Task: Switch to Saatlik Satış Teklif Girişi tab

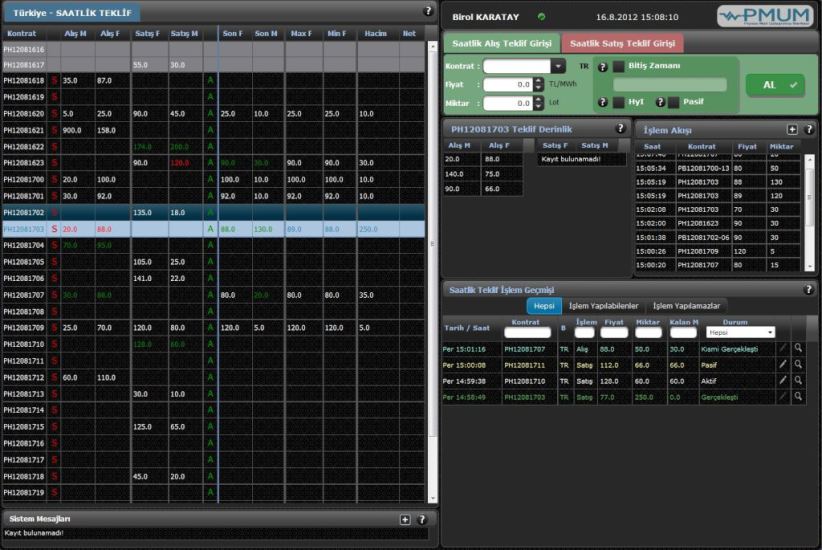Action: [x=622, y=44]
